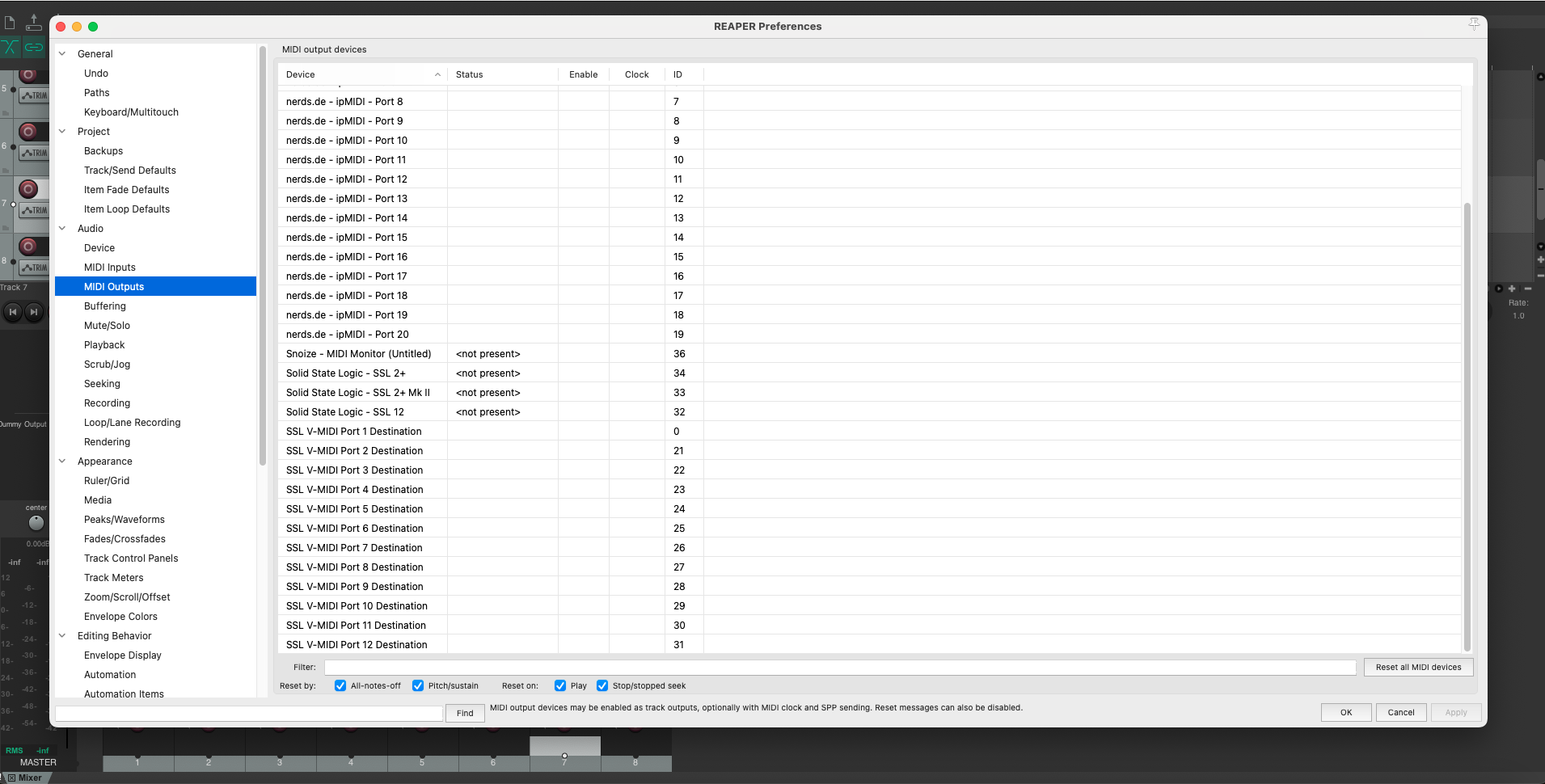Arm record on track 7

pos(28,189)
